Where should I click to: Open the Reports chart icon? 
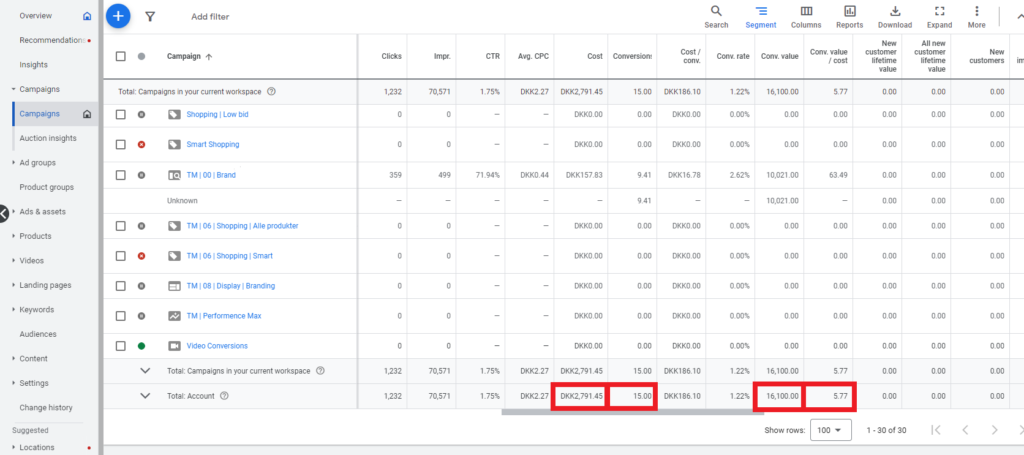pyautogui.click(x=849, y=12)
